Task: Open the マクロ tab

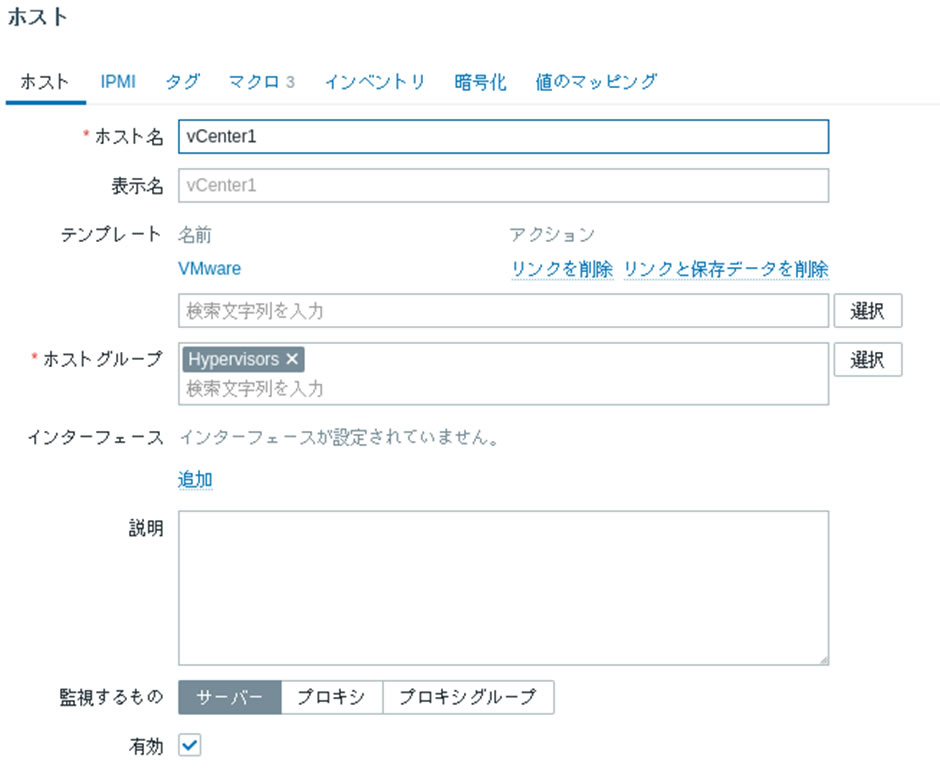Action: [x=260, y=82]
